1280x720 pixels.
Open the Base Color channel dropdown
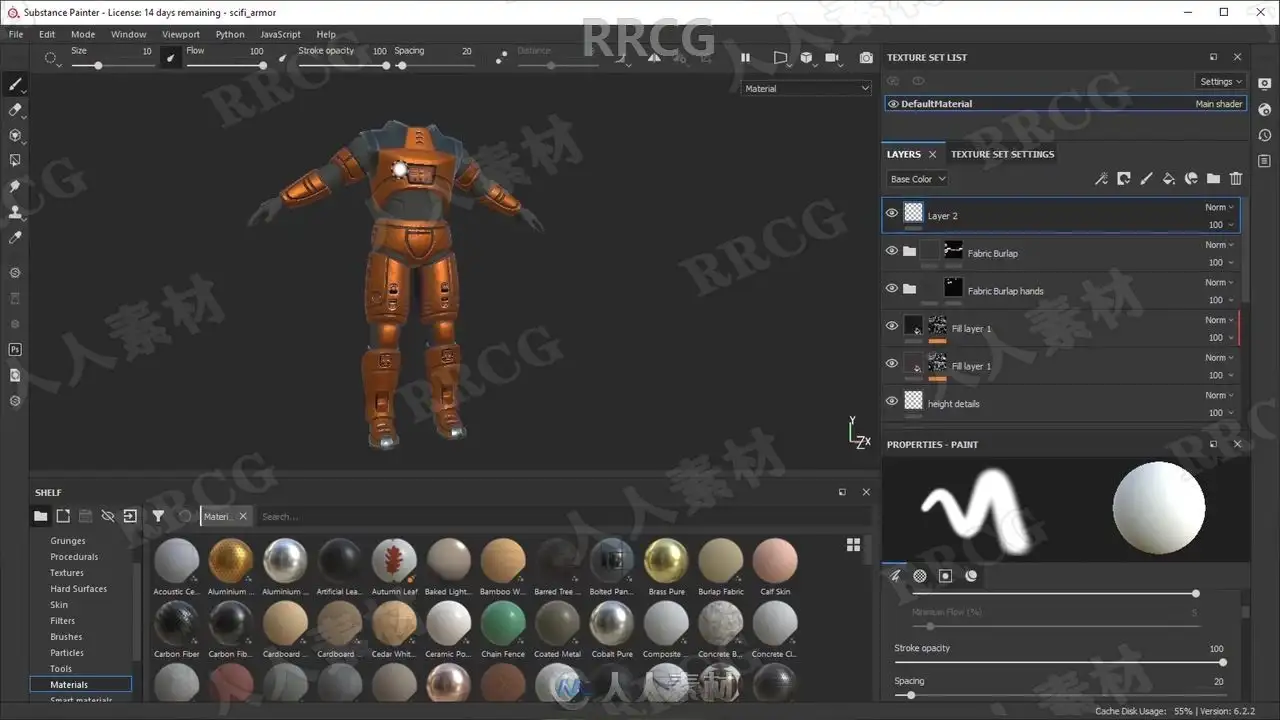[x=917, y=179]
